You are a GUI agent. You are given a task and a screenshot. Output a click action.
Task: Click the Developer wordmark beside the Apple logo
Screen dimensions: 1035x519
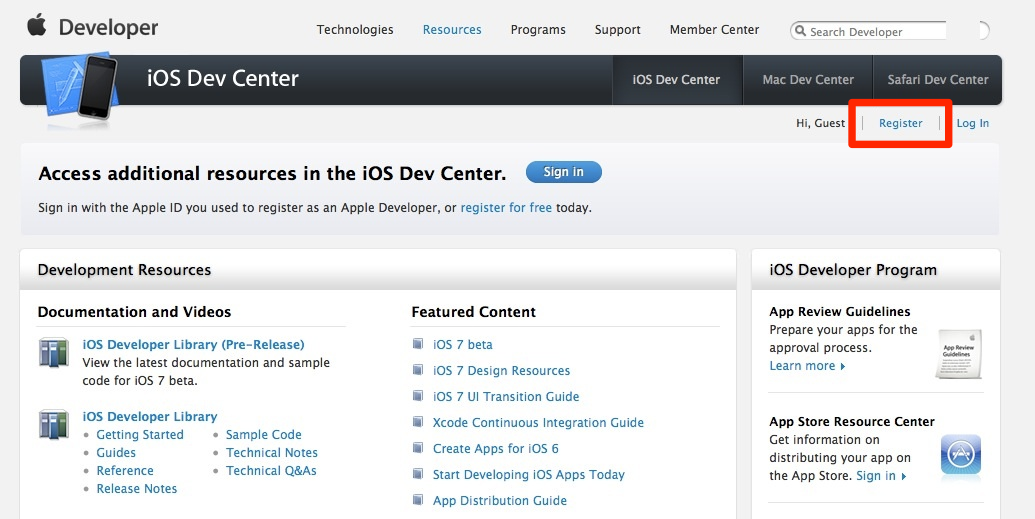[x=108, y=28]
